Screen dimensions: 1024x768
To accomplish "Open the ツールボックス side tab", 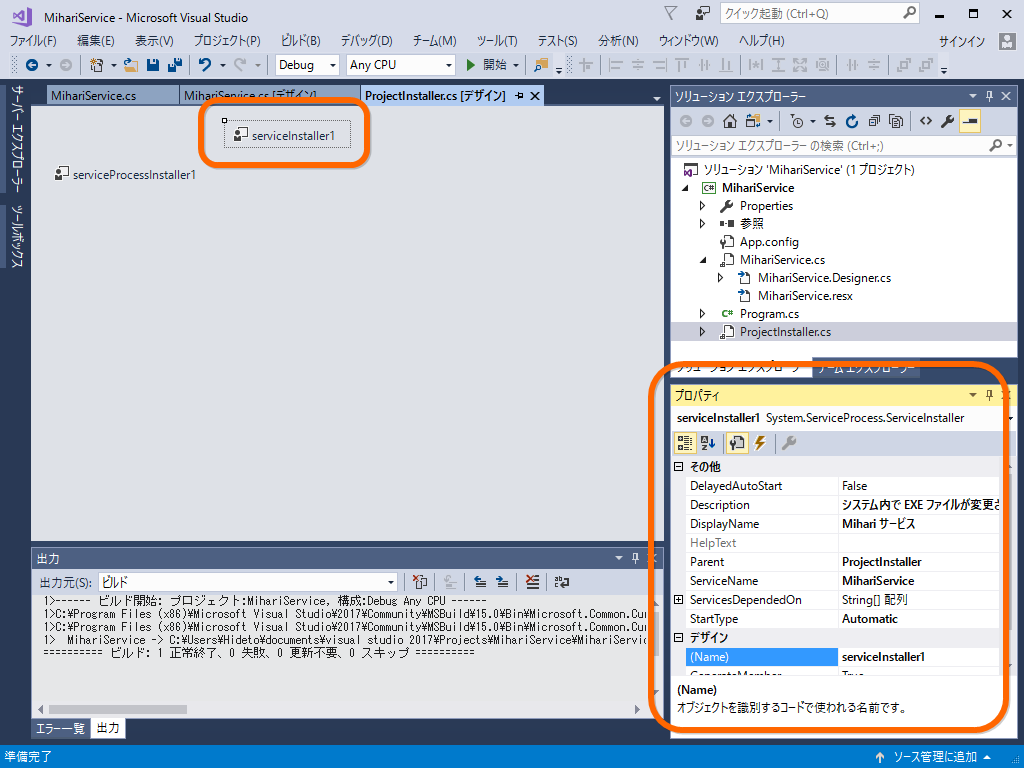I will [17, 236].
